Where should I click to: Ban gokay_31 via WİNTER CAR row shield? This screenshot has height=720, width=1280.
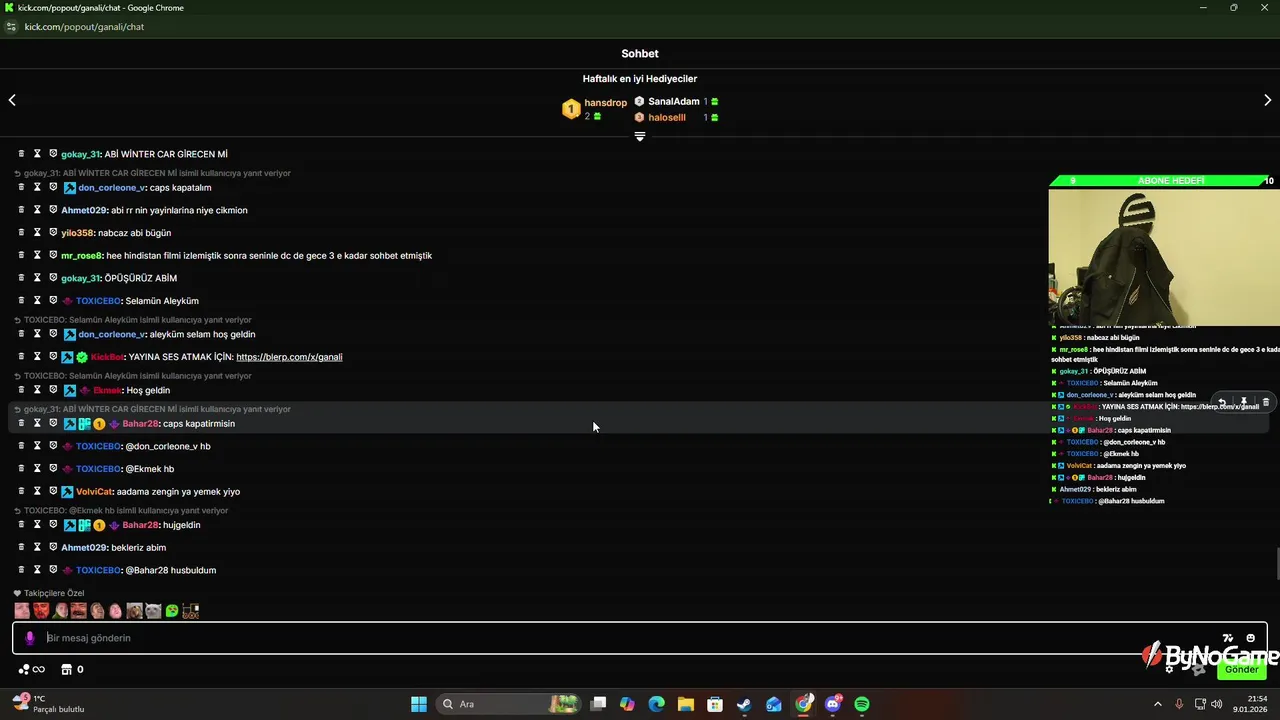(x=53, y=154)
